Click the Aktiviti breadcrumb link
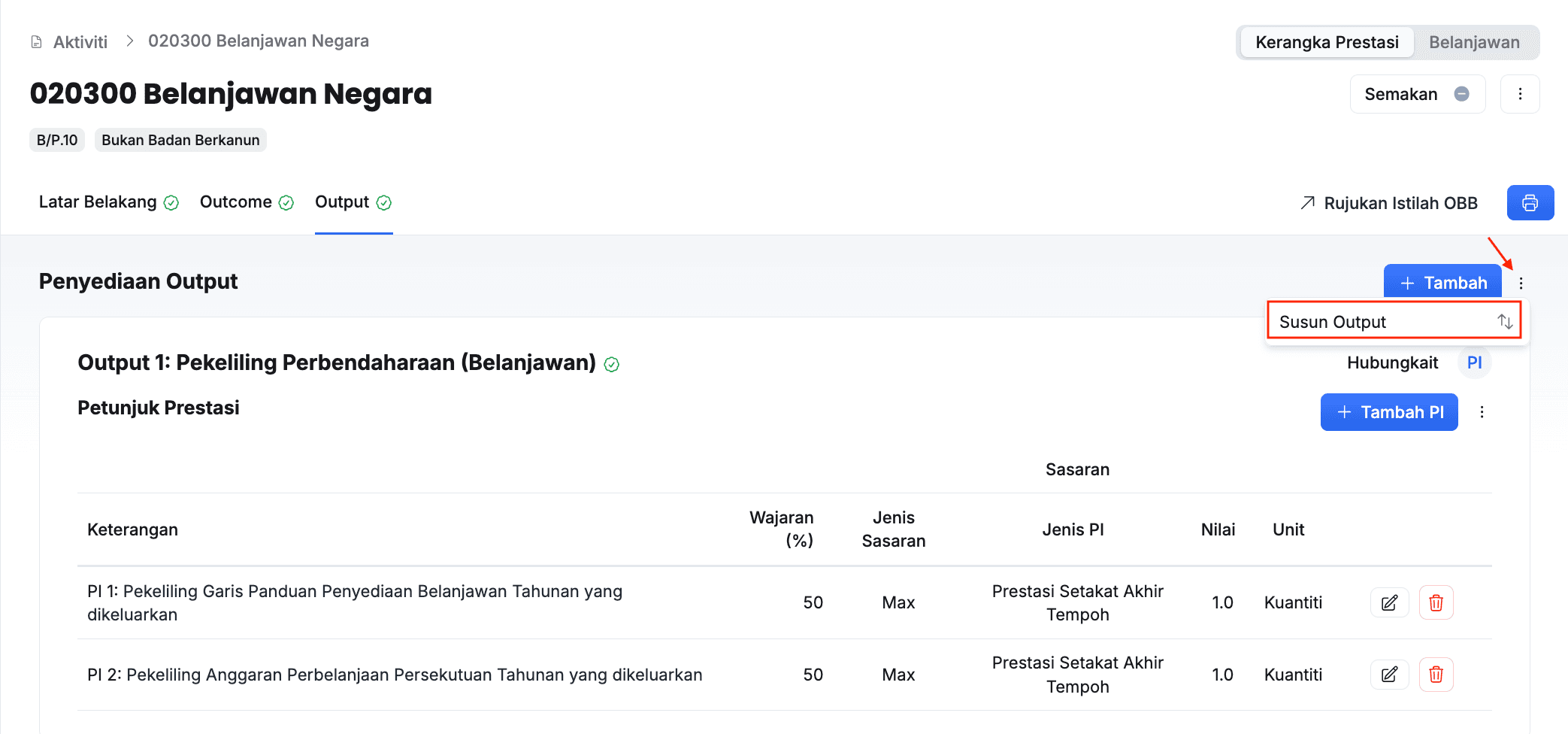Image resolution: width=1568 pixels, height=734 pixels. tap(80, 42)
